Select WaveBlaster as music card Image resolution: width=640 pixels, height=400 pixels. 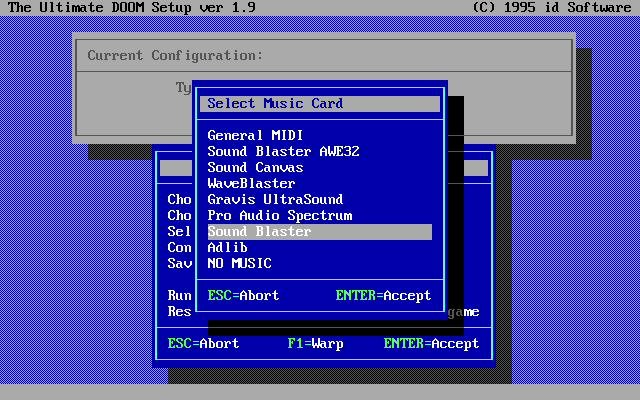251,183
